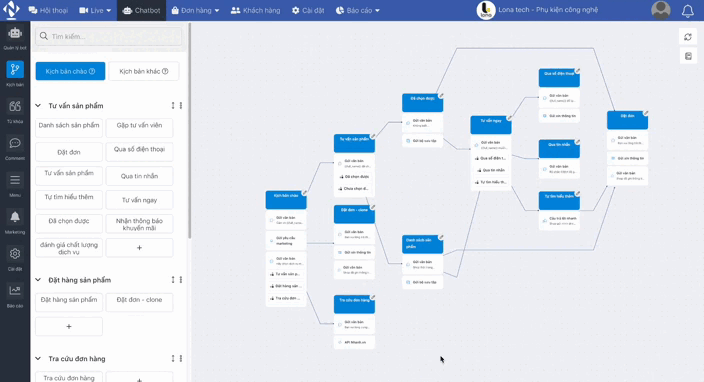
Task: Click the refresh icon on canvas
Action: [688, 37]
